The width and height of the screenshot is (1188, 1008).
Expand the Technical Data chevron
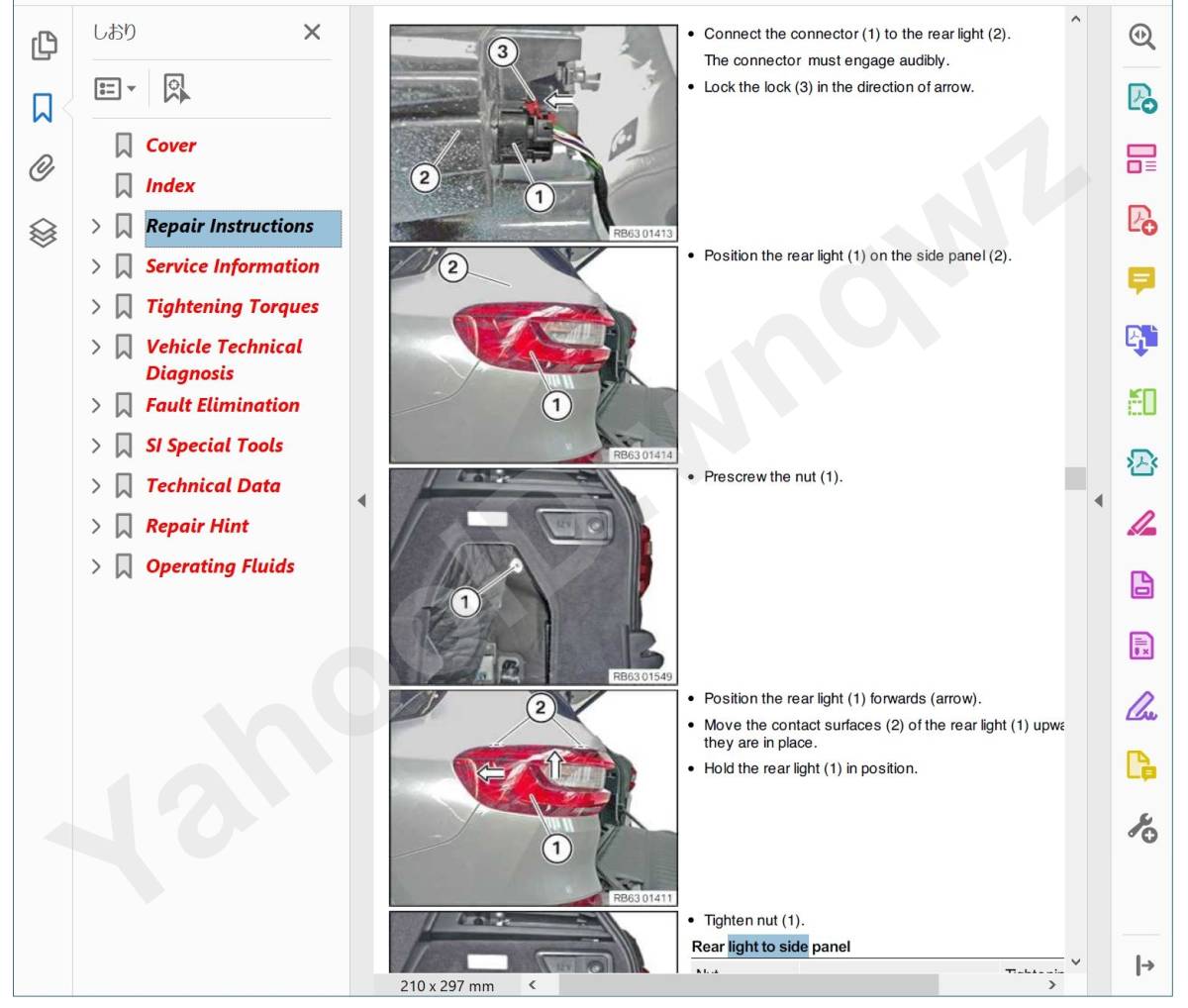tap(96, 486)
